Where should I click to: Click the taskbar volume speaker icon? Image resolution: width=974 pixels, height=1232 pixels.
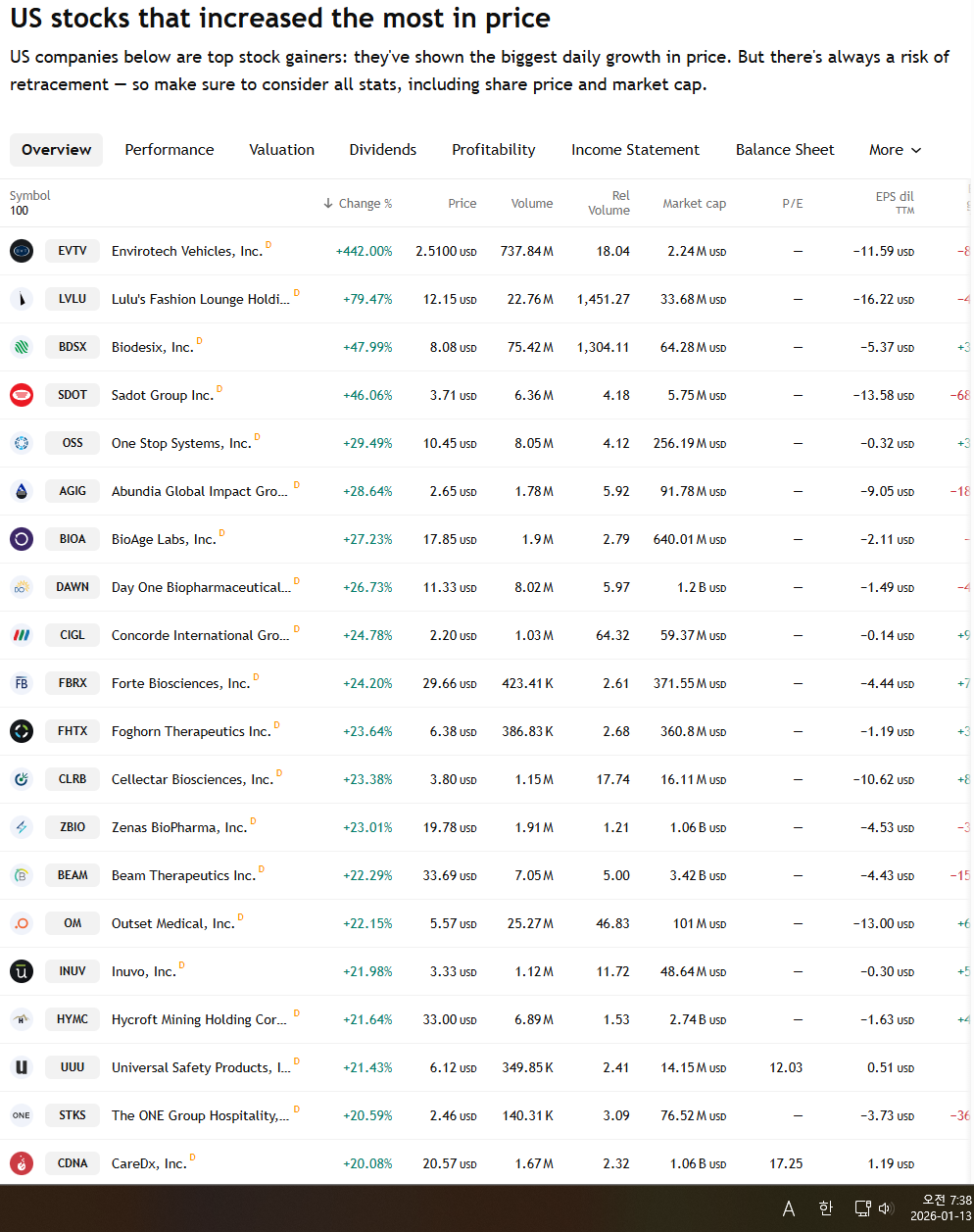coord(886,1208)
